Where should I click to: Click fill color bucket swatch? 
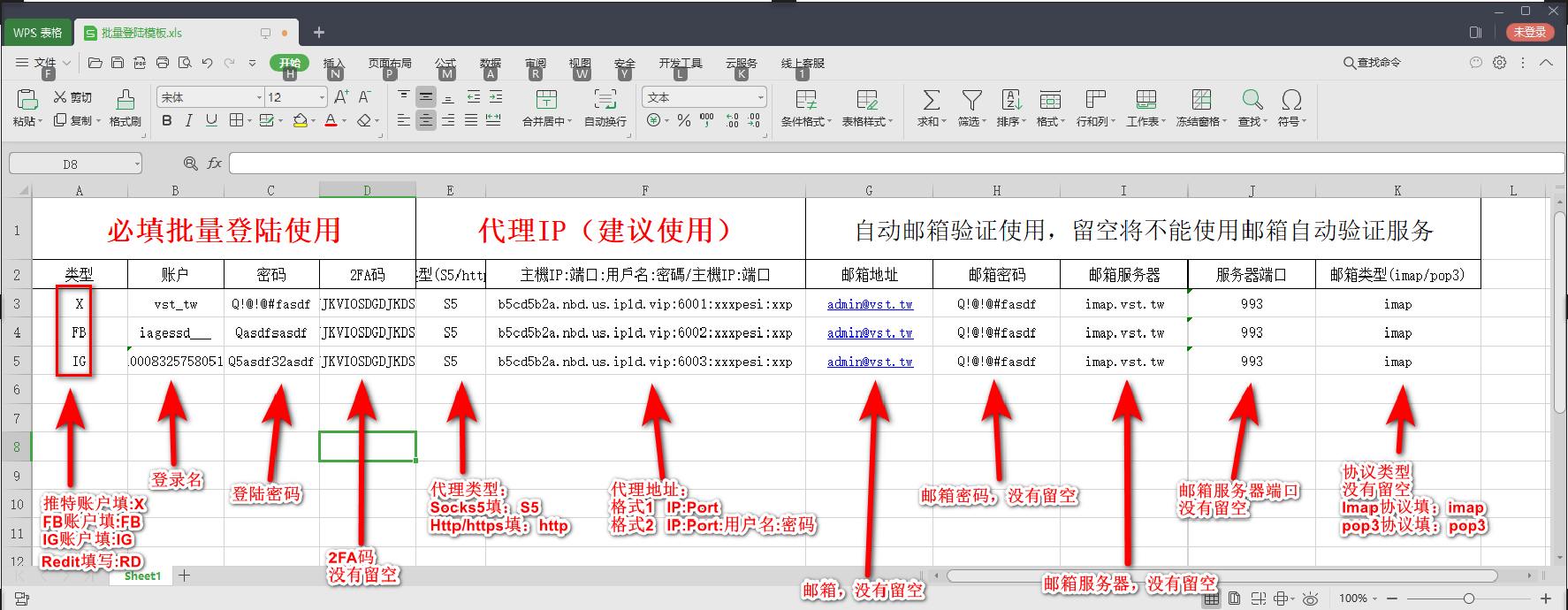coord(300,120)
